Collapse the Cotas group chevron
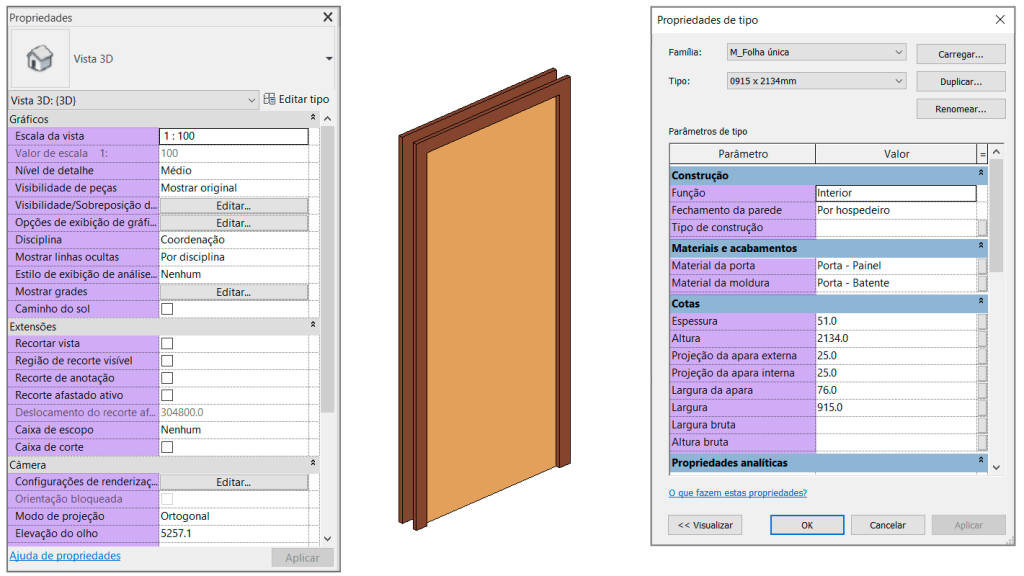The width and height of the screenshot is (1024, 576). pos(980,301)
